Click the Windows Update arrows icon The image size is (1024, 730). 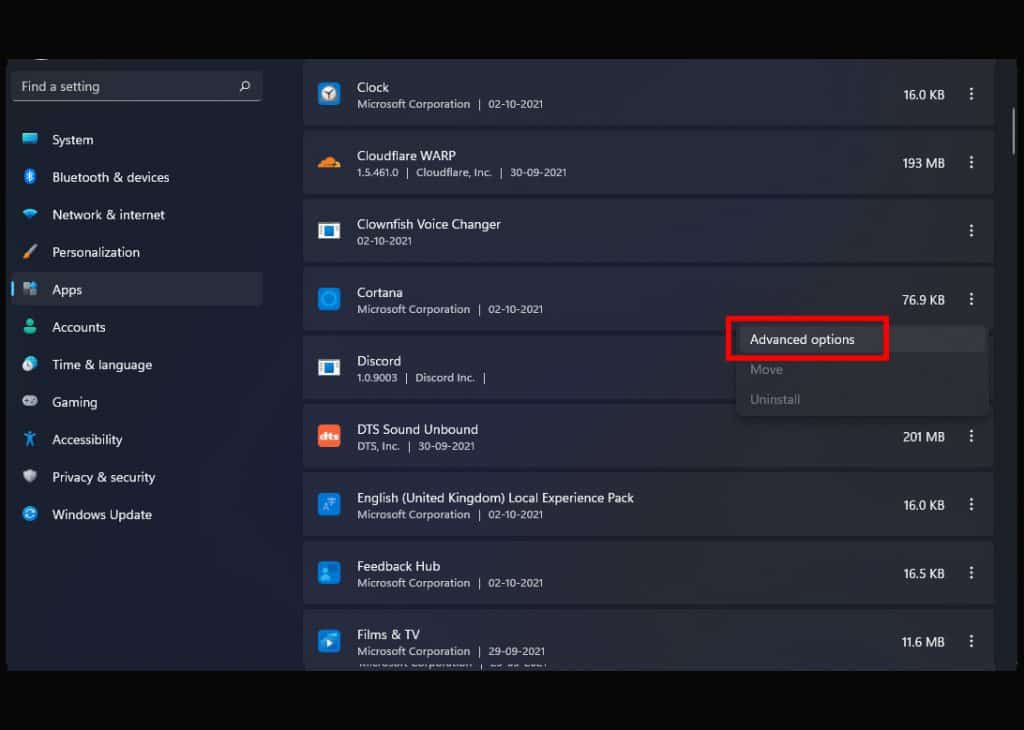pos(30,514)
